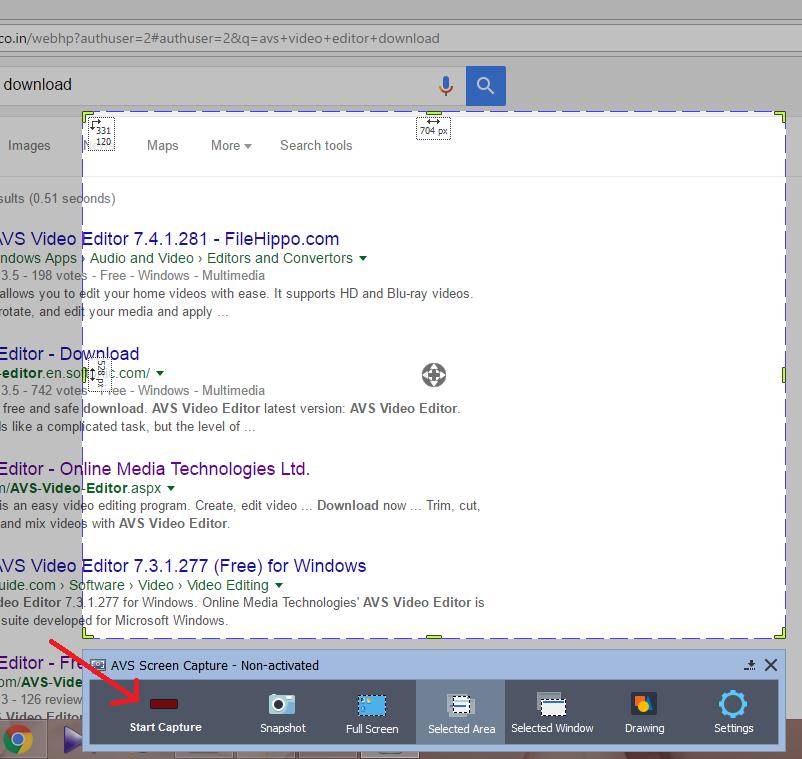Click the Start Capture button
Viewport: 802px width, 759px height.
pos(165,712)
